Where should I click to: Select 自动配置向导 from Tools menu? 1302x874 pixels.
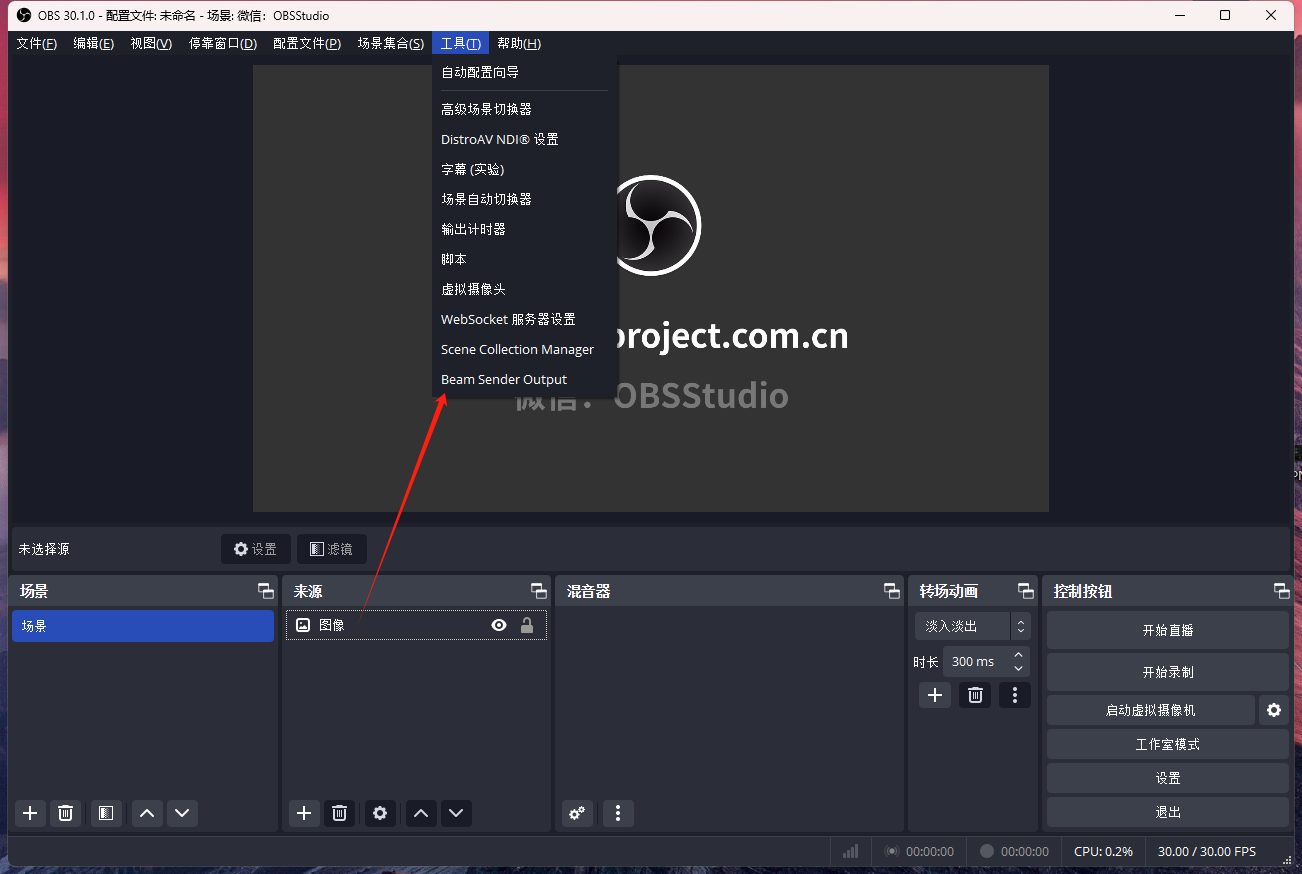click(x=526, y=72)
